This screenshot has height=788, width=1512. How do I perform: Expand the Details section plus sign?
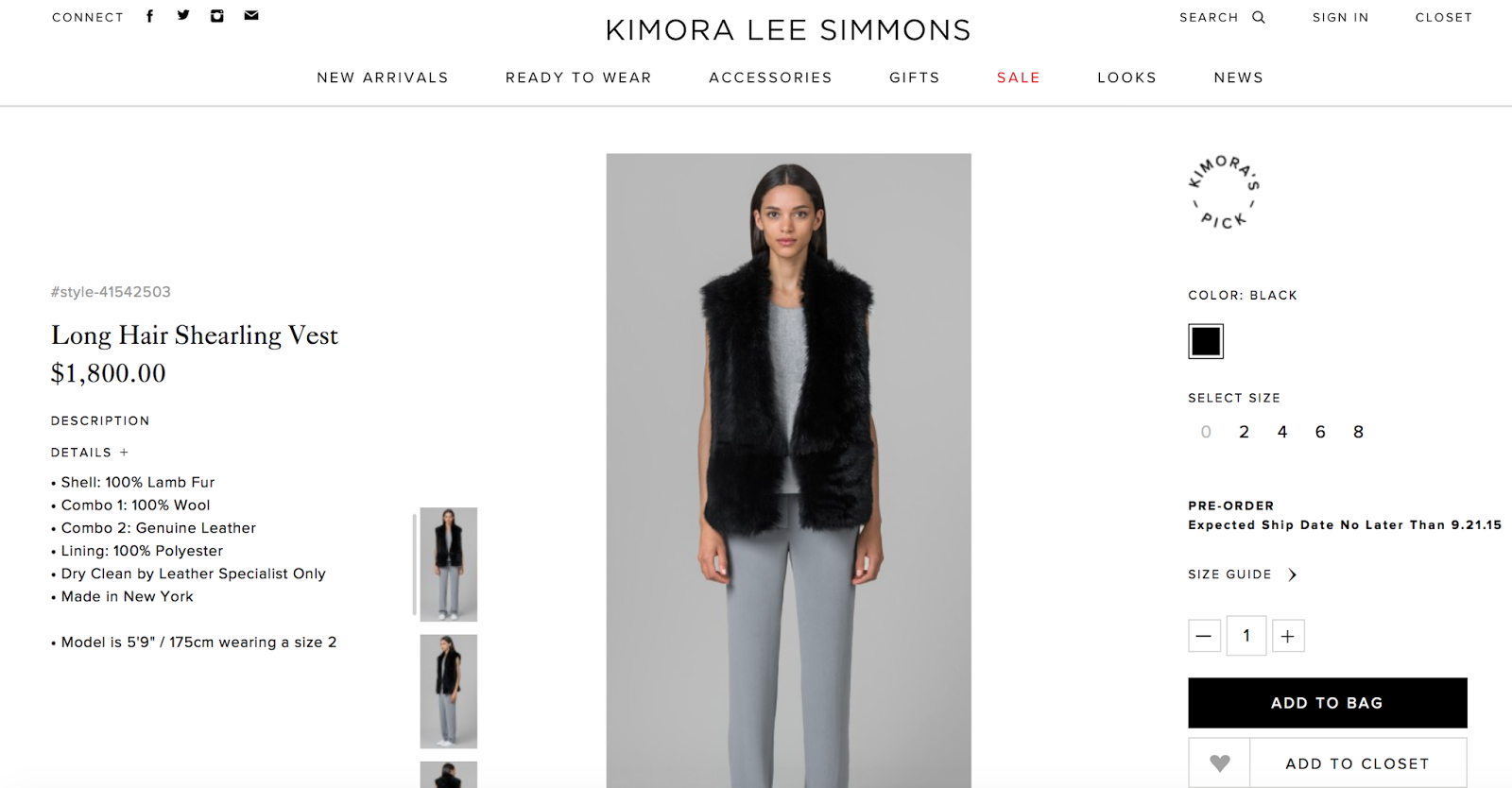point(124,453)
